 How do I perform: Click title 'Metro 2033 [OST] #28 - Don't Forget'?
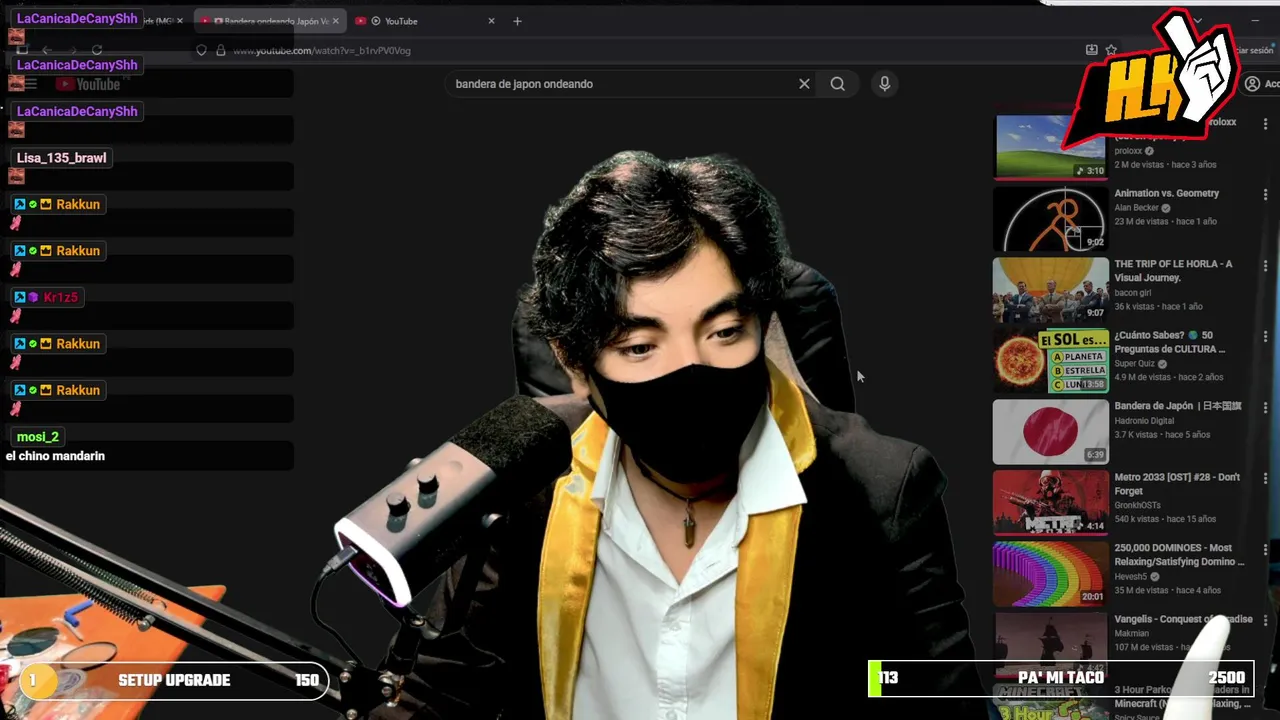1177,484
